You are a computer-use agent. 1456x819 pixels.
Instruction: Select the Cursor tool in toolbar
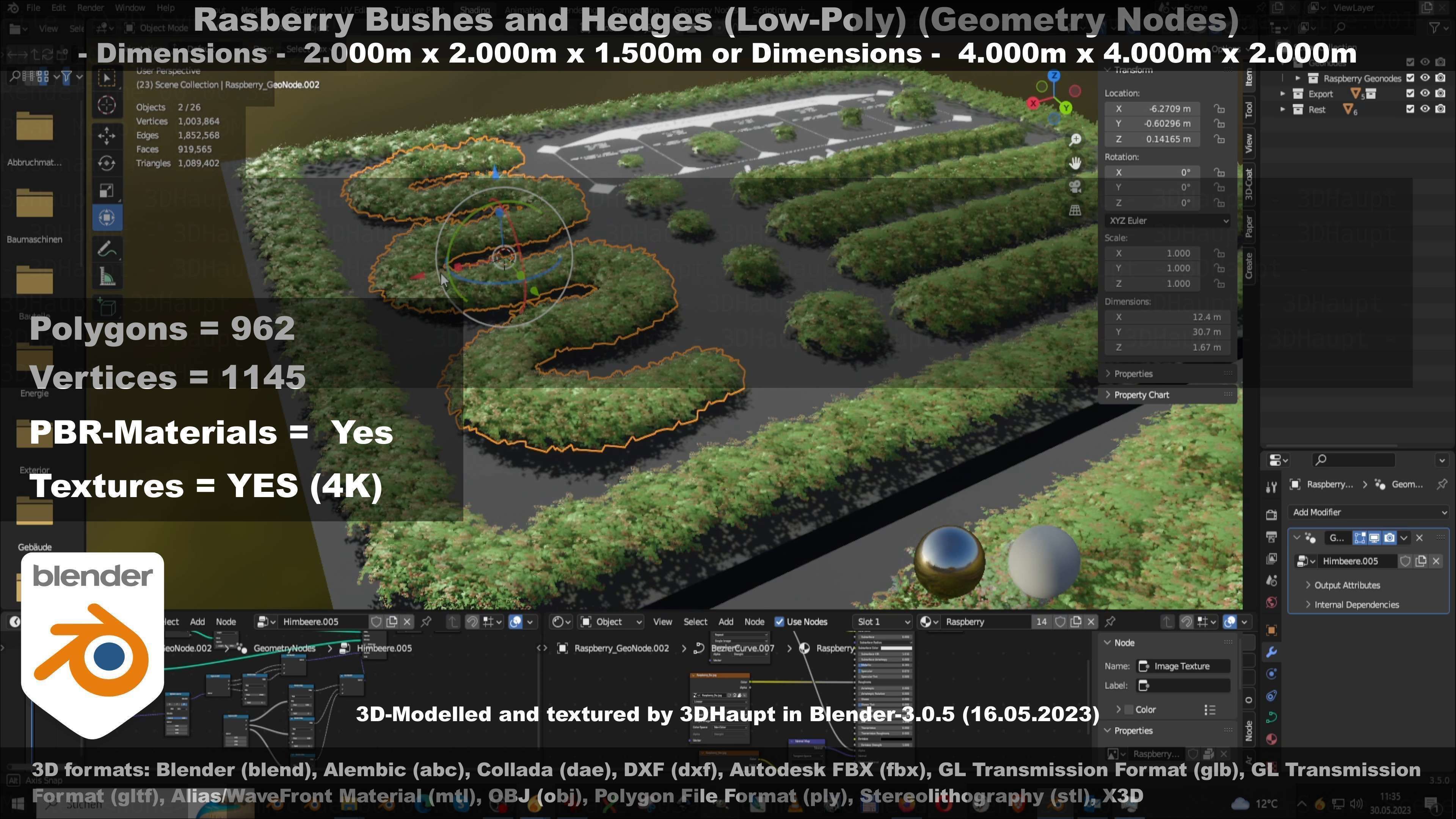[107, 105]
